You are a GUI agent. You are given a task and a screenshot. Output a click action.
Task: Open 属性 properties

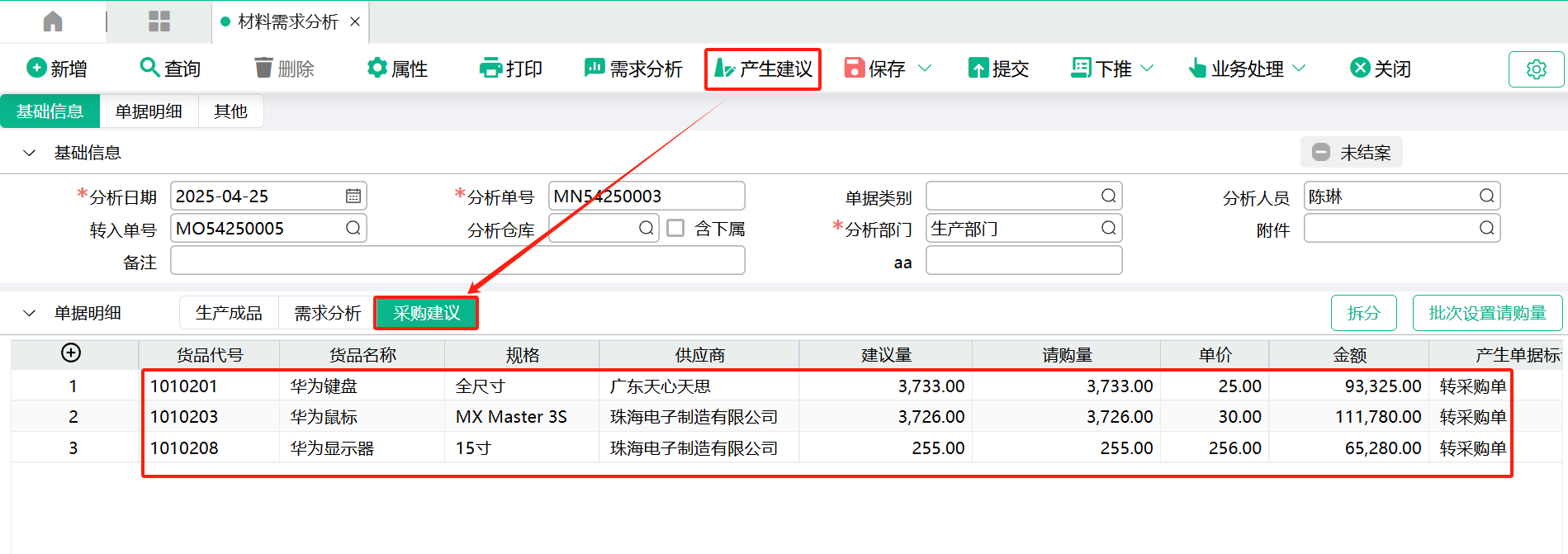[x=397, y=69]
